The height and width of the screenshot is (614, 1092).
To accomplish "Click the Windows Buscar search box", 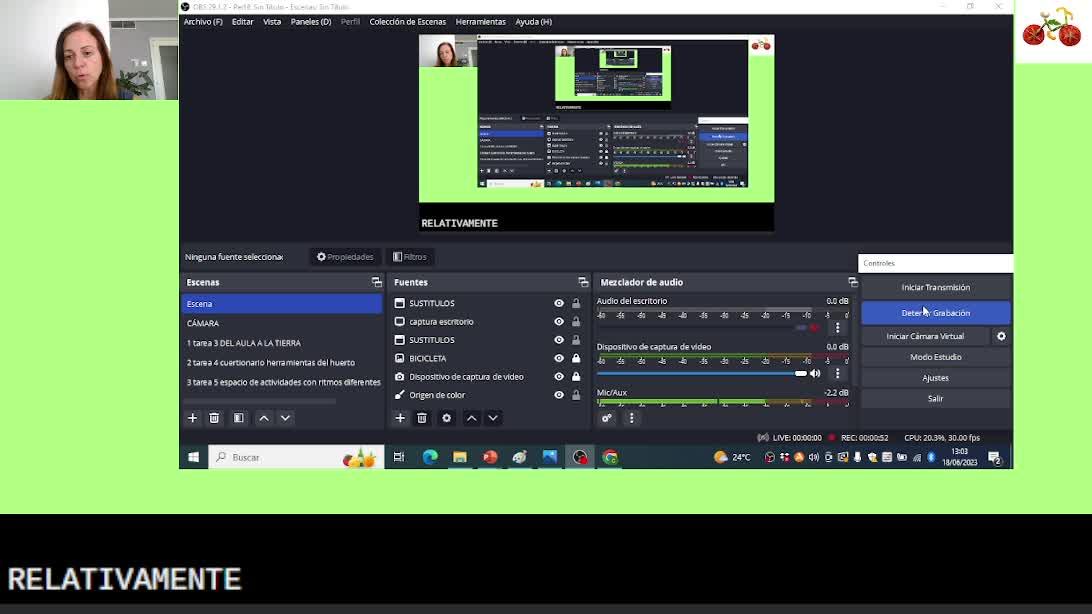I will [296, 457].
